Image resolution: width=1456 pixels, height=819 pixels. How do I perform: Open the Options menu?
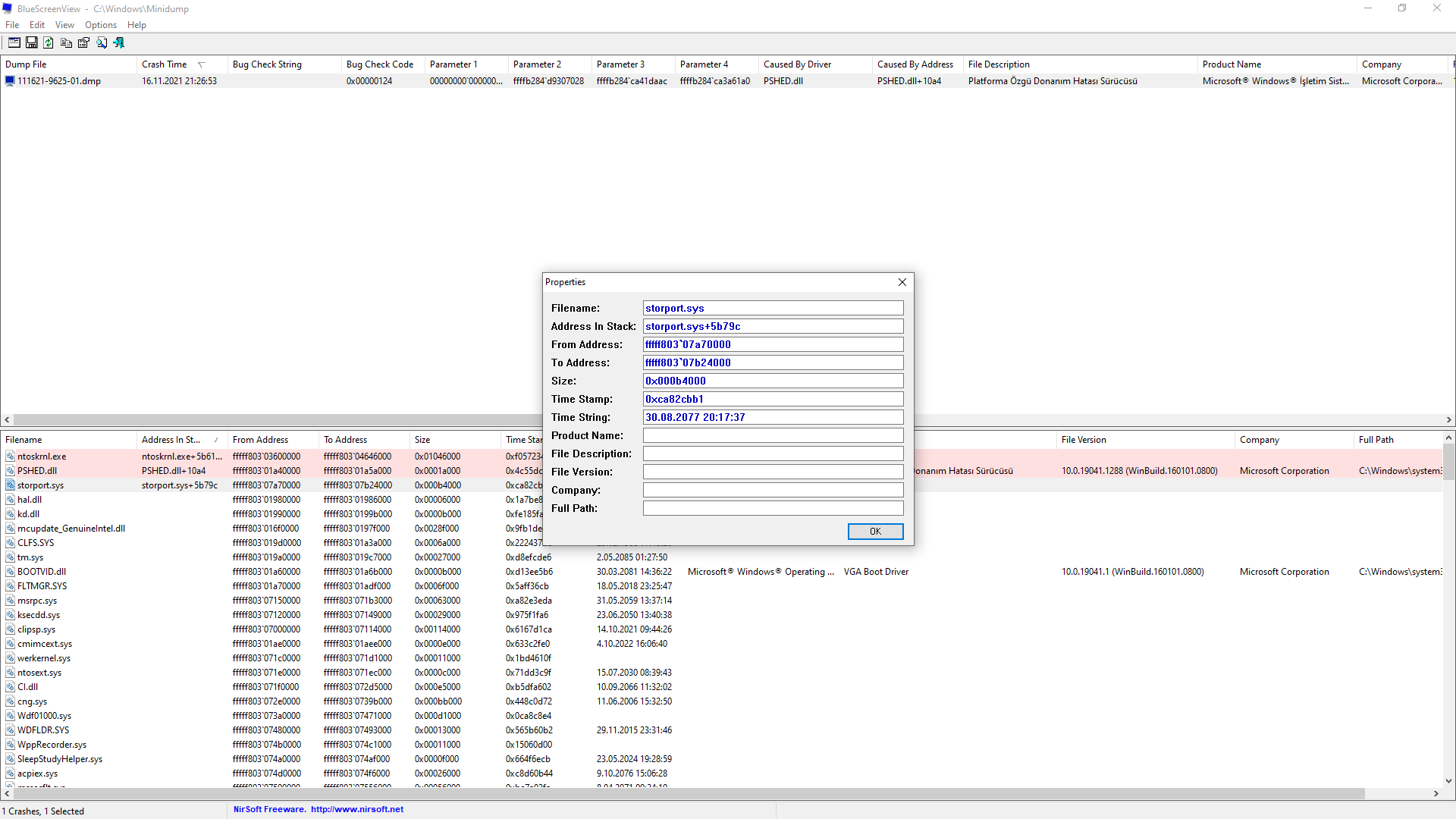click(x=100, y=25)
